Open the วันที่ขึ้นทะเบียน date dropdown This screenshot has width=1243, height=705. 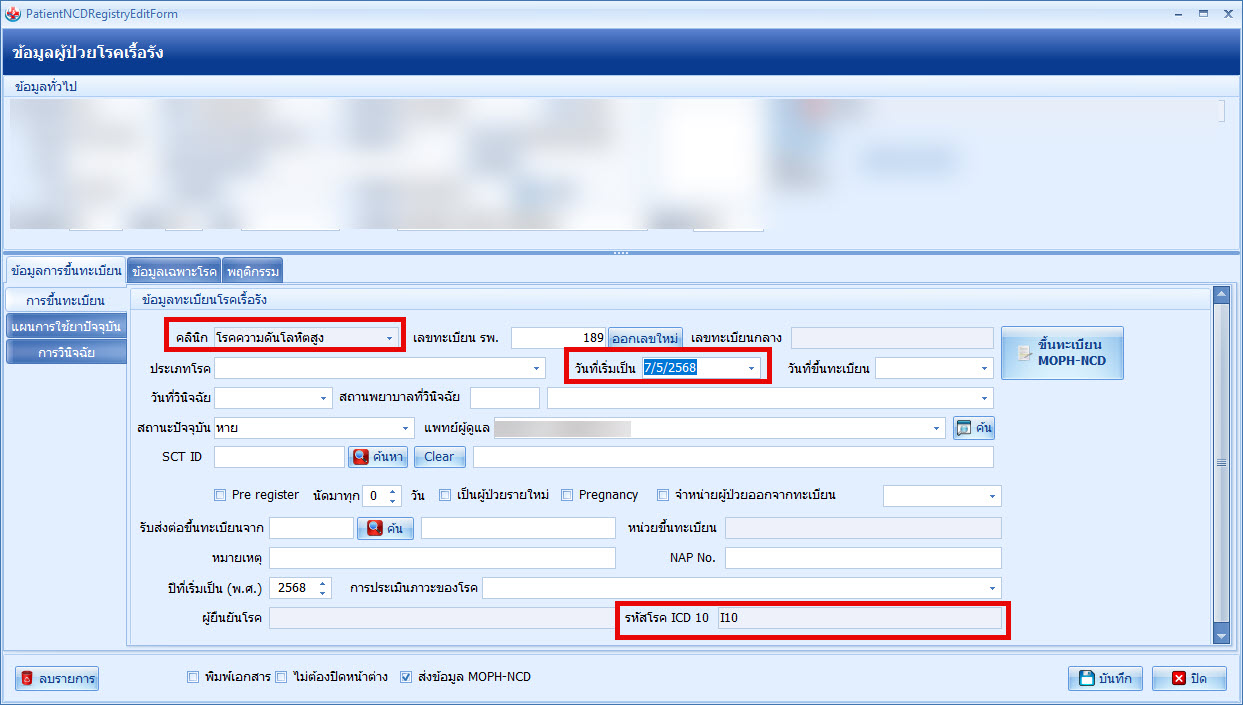[985, 368]
